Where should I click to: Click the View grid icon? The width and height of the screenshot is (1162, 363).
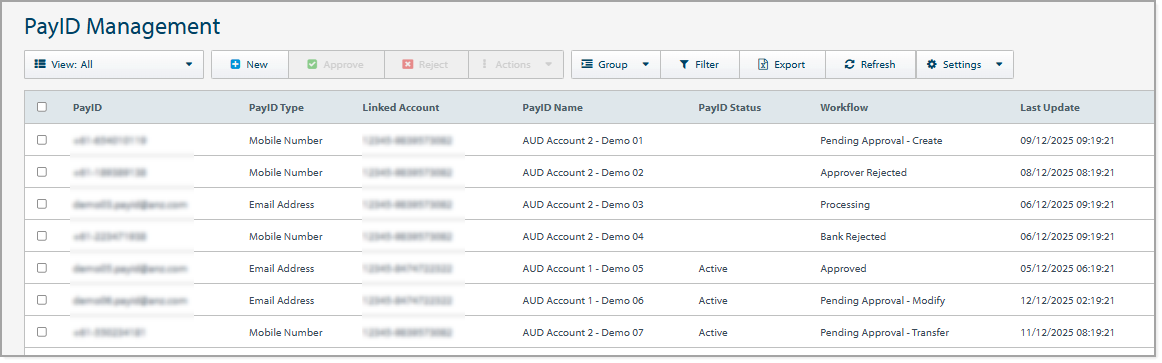40,64
